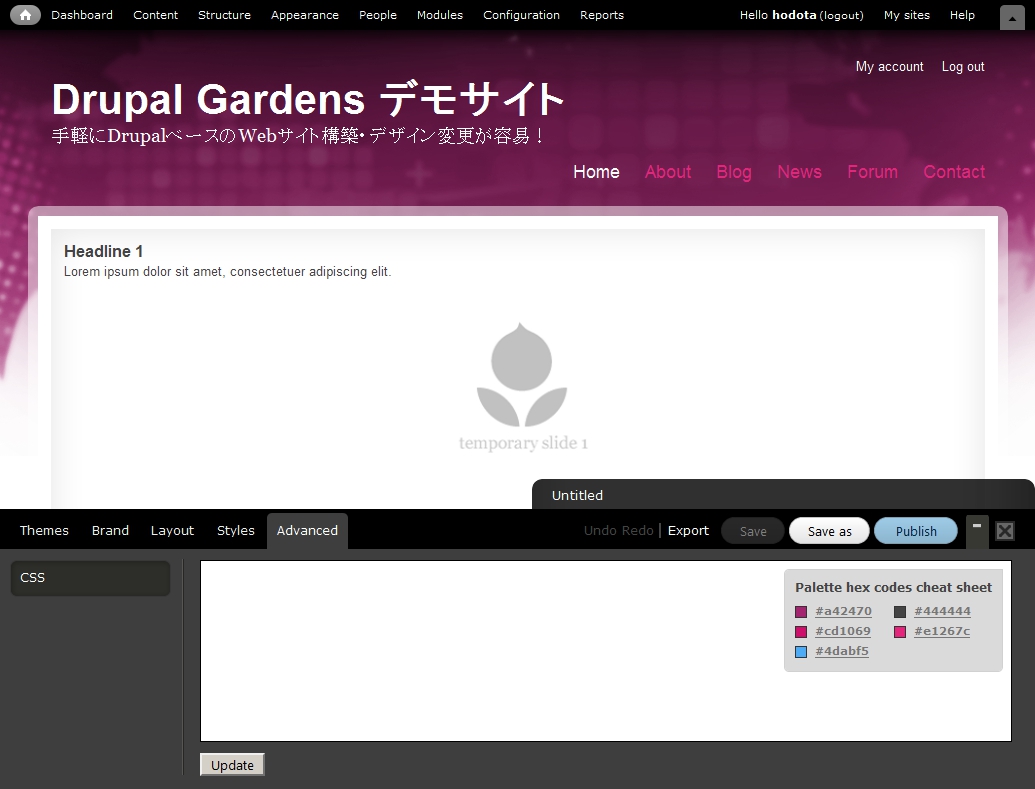Click the Japanese site slogan text
The height and width of the screenshot is (789, 1035).
click(298, 136)
